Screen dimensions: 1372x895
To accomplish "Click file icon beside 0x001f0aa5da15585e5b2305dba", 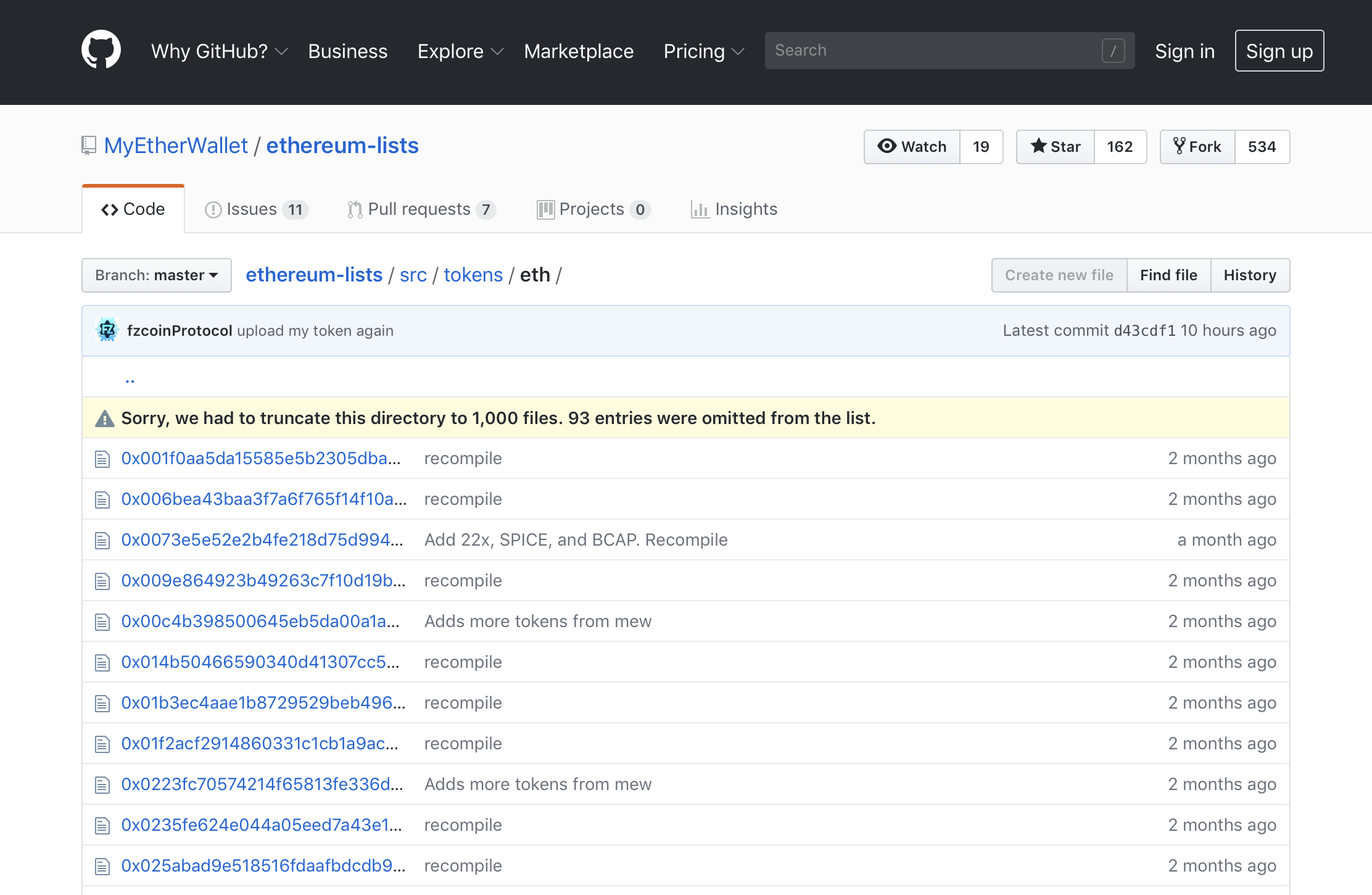I will (102, 459).
